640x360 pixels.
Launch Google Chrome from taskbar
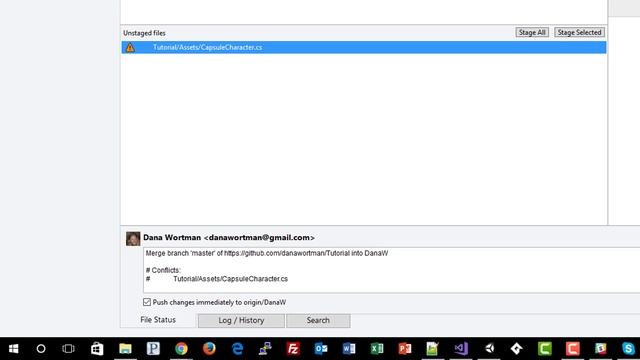[181, 349]
